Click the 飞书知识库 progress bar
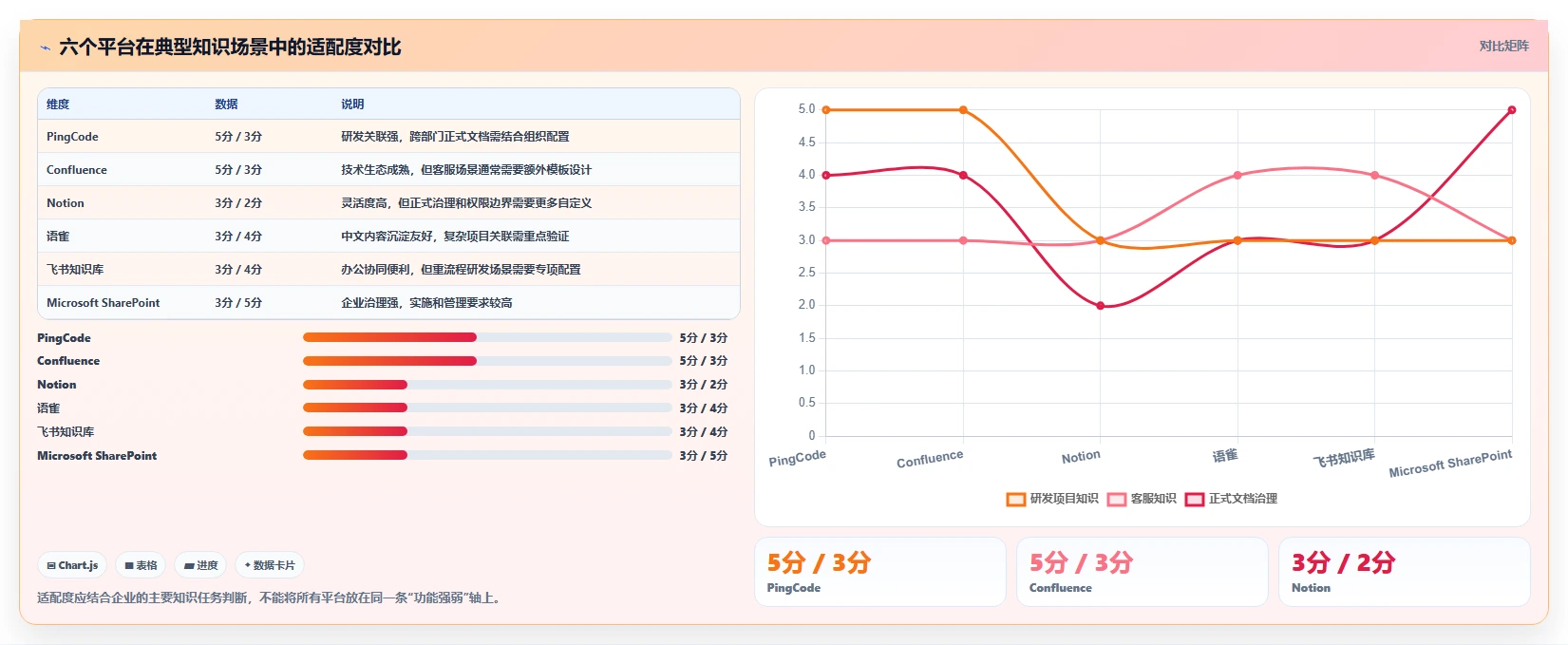 (x=487, y=431)
